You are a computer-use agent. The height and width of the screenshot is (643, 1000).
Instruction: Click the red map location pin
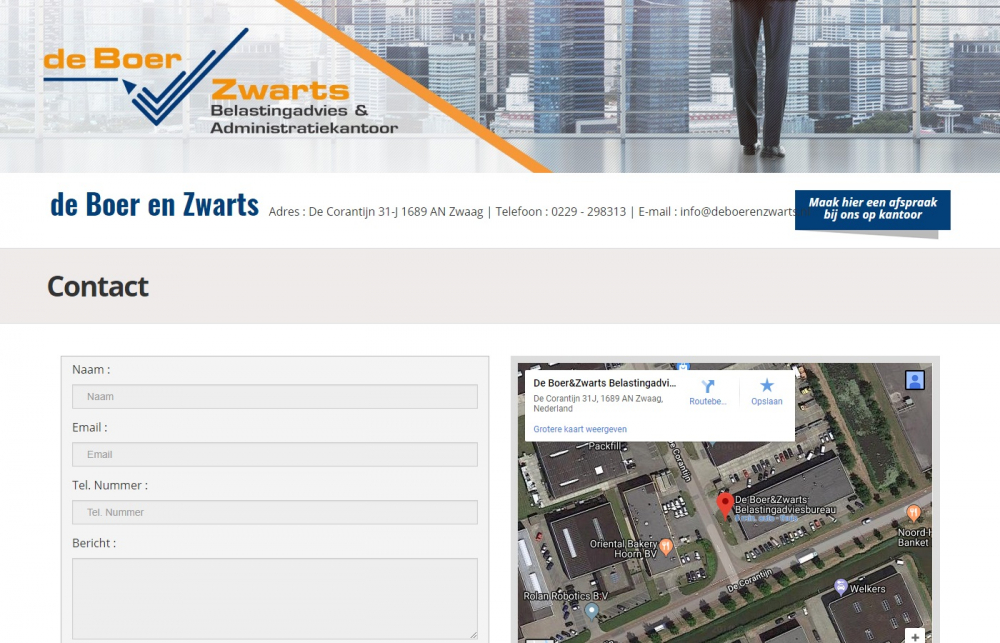pyautogui.click(x=725, y=506)
